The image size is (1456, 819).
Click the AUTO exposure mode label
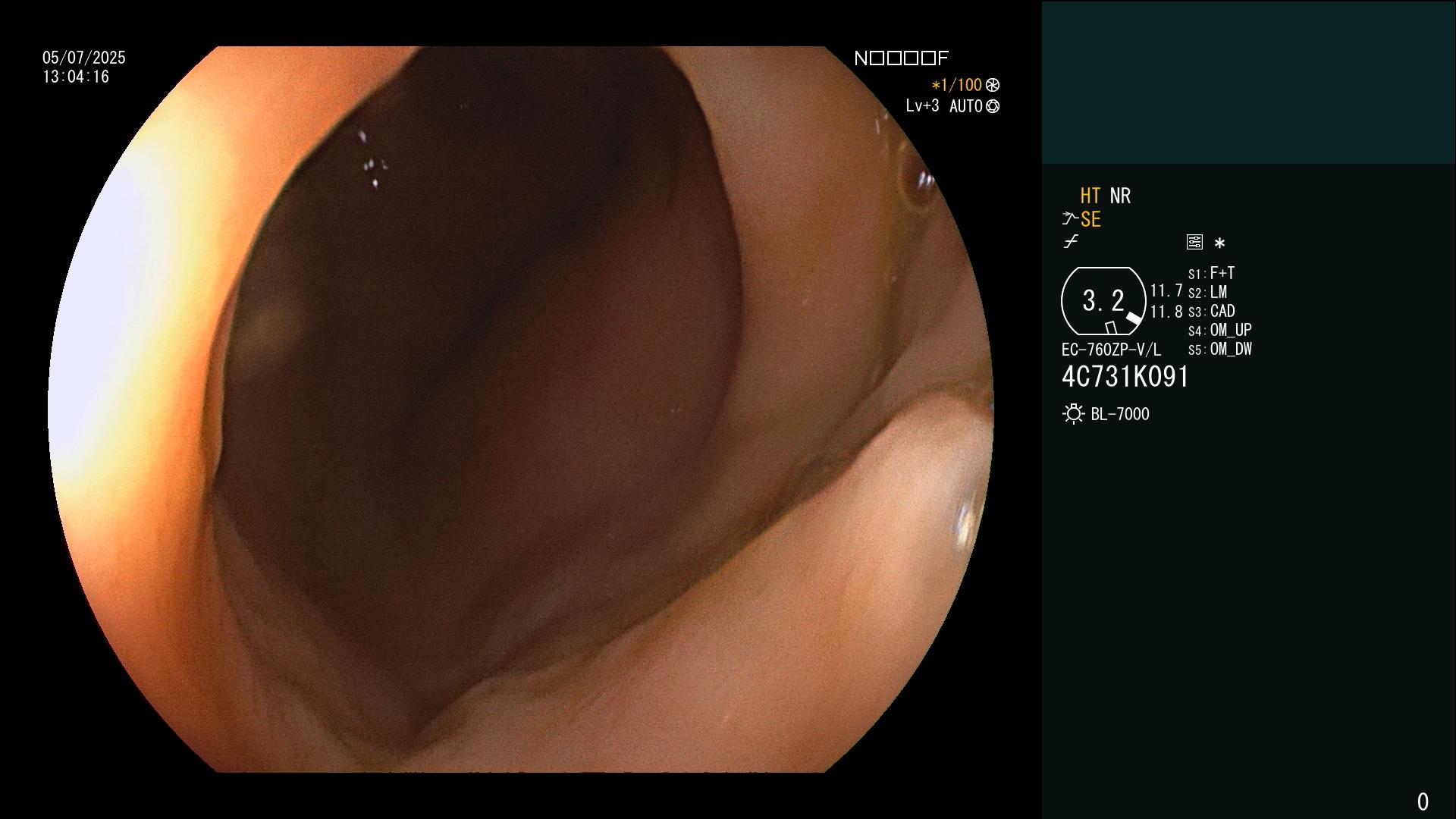tap(966, 106)
